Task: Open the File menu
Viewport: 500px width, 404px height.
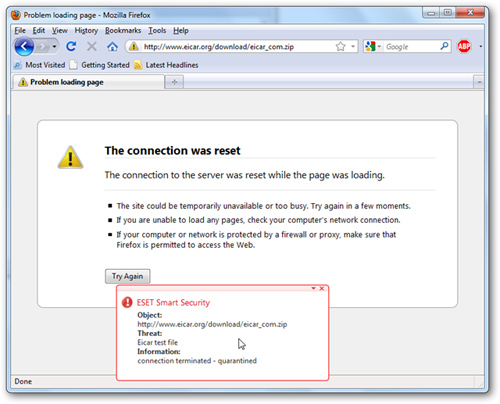Action: (20, 30)
